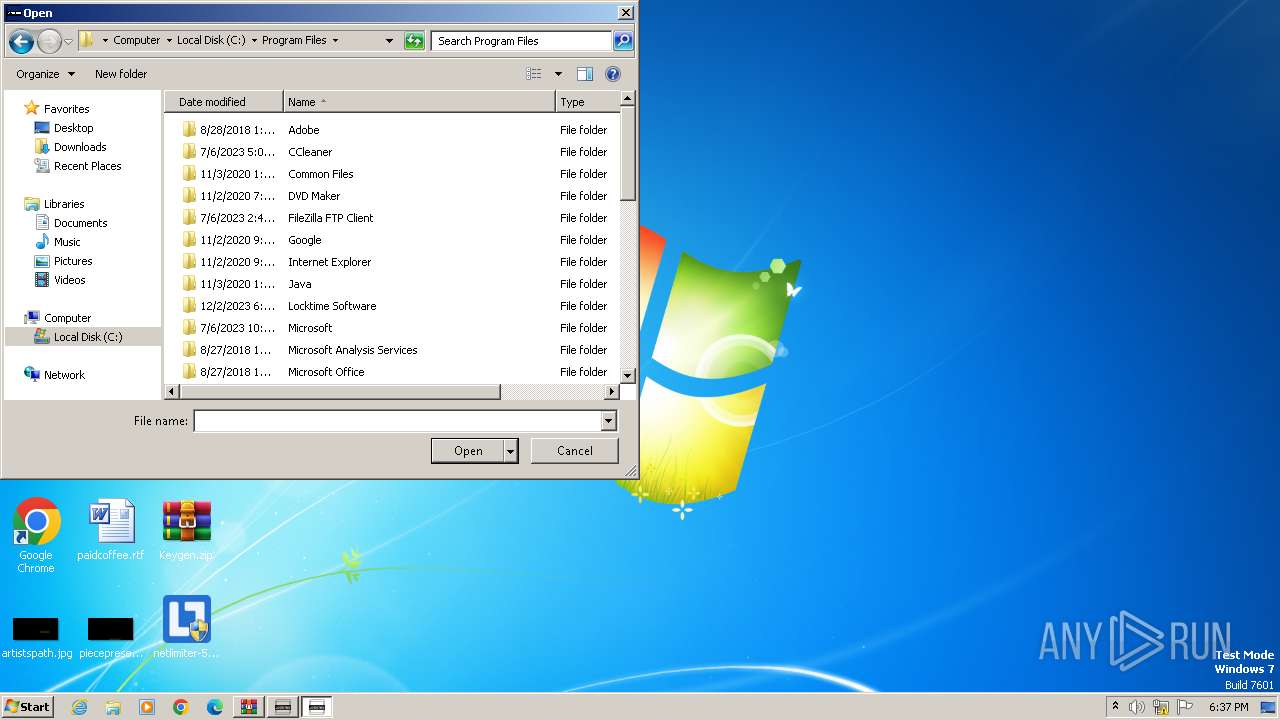Click the File name input field
The image size is (1280, 720).
tap(397, 421)
